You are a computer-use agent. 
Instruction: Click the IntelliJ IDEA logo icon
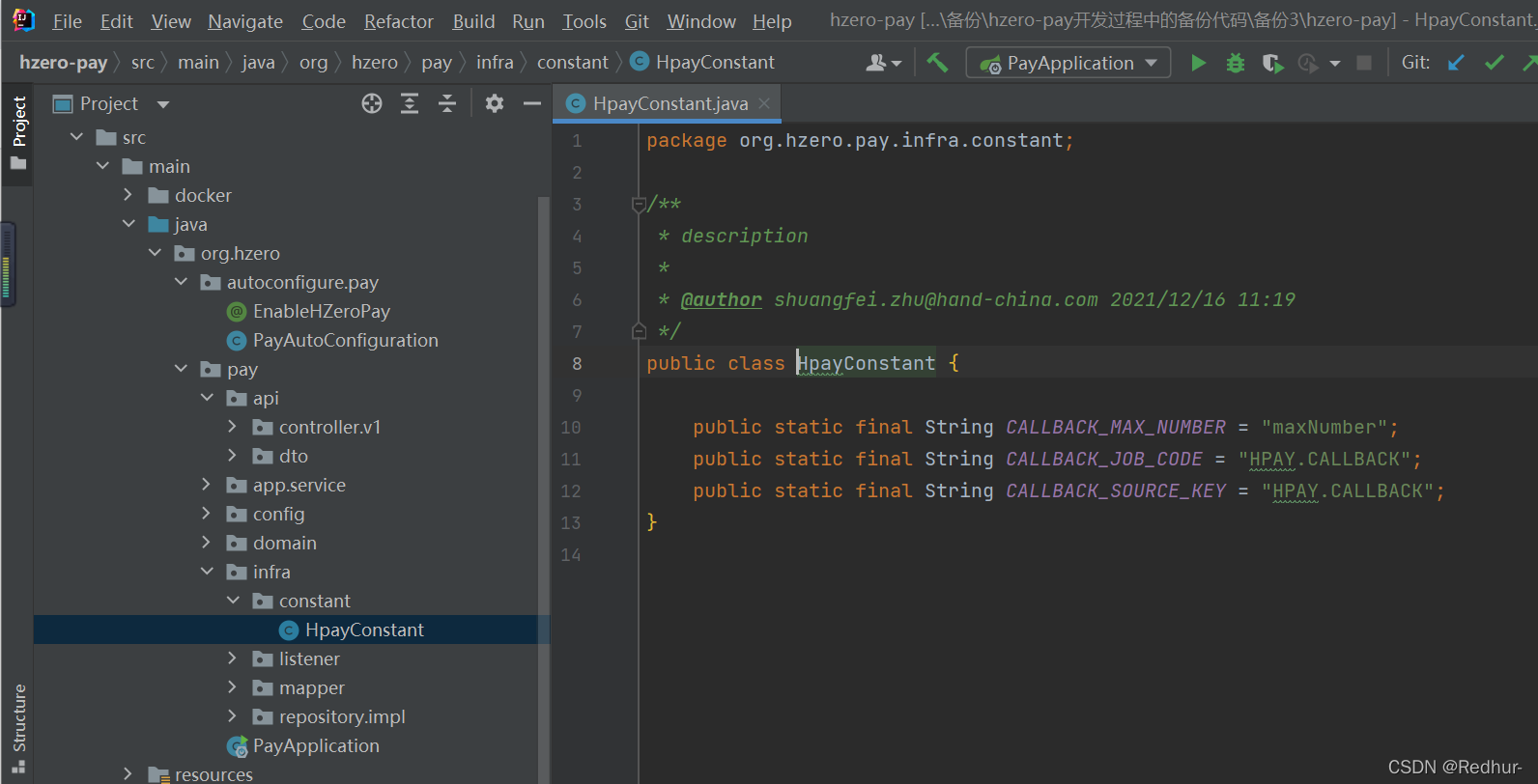[23, 20]
